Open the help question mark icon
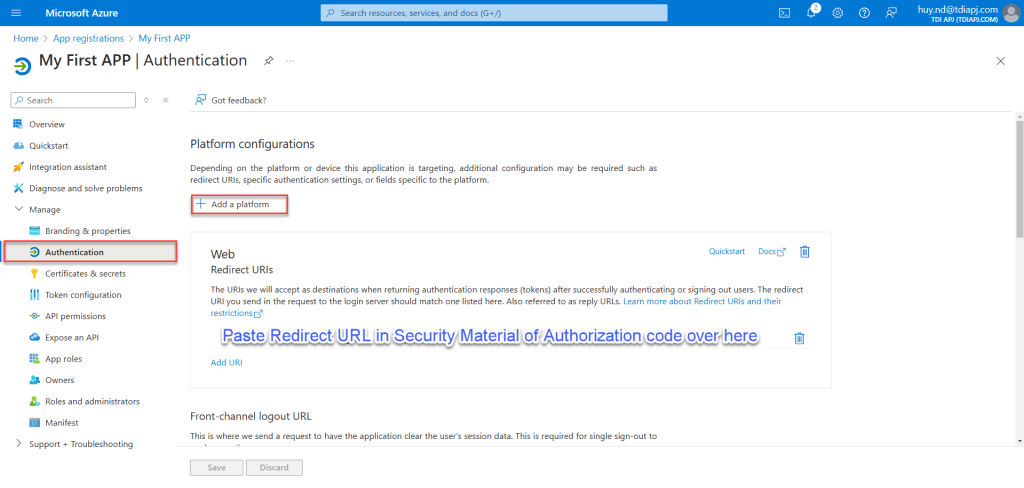This screenshot has height=488, width=1024. [x=863, y=12]
